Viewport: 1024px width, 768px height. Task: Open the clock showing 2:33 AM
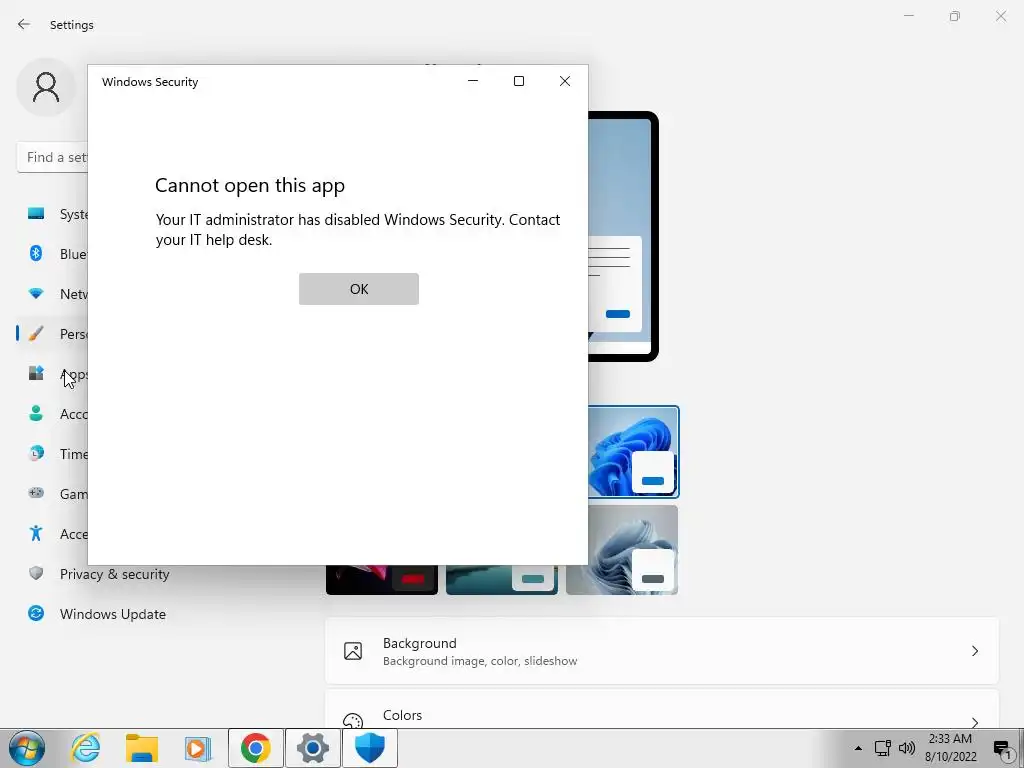click(951, 748)
